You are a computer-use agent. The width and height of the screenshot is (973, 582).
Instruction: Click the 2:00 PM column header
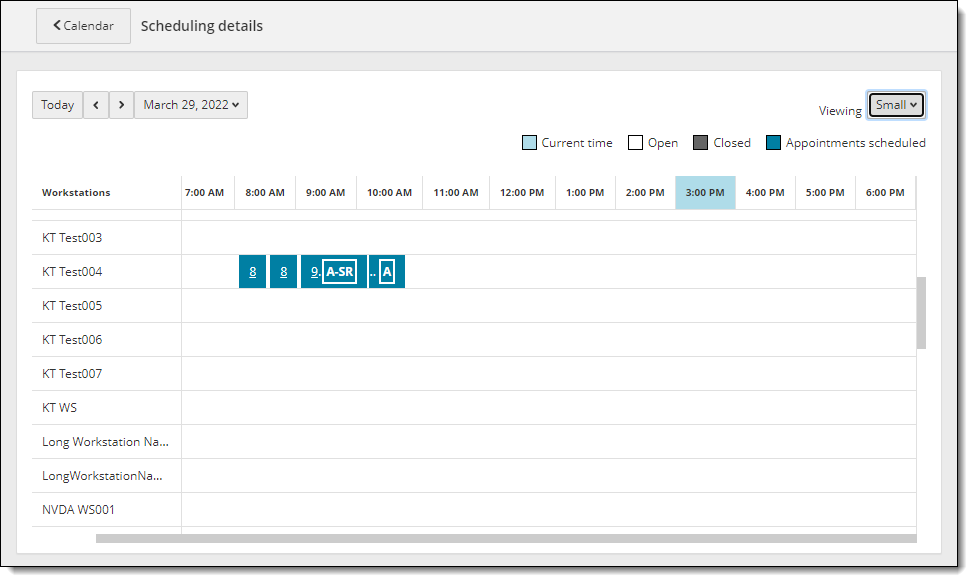click(x=645, y=192)
